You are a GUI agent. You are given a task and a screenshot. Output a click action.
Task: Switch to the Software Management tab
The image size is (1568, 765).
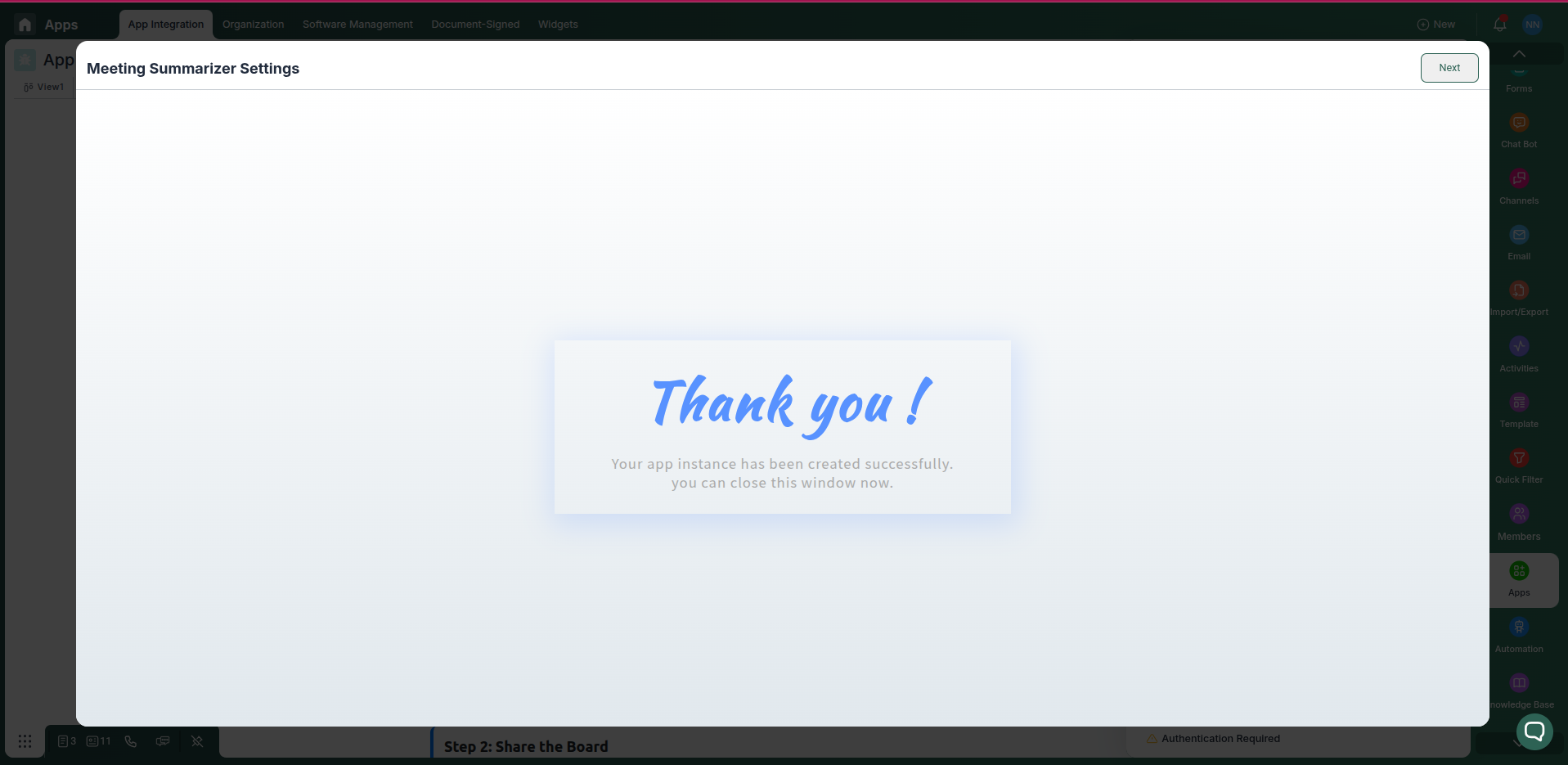click(357, 25)
